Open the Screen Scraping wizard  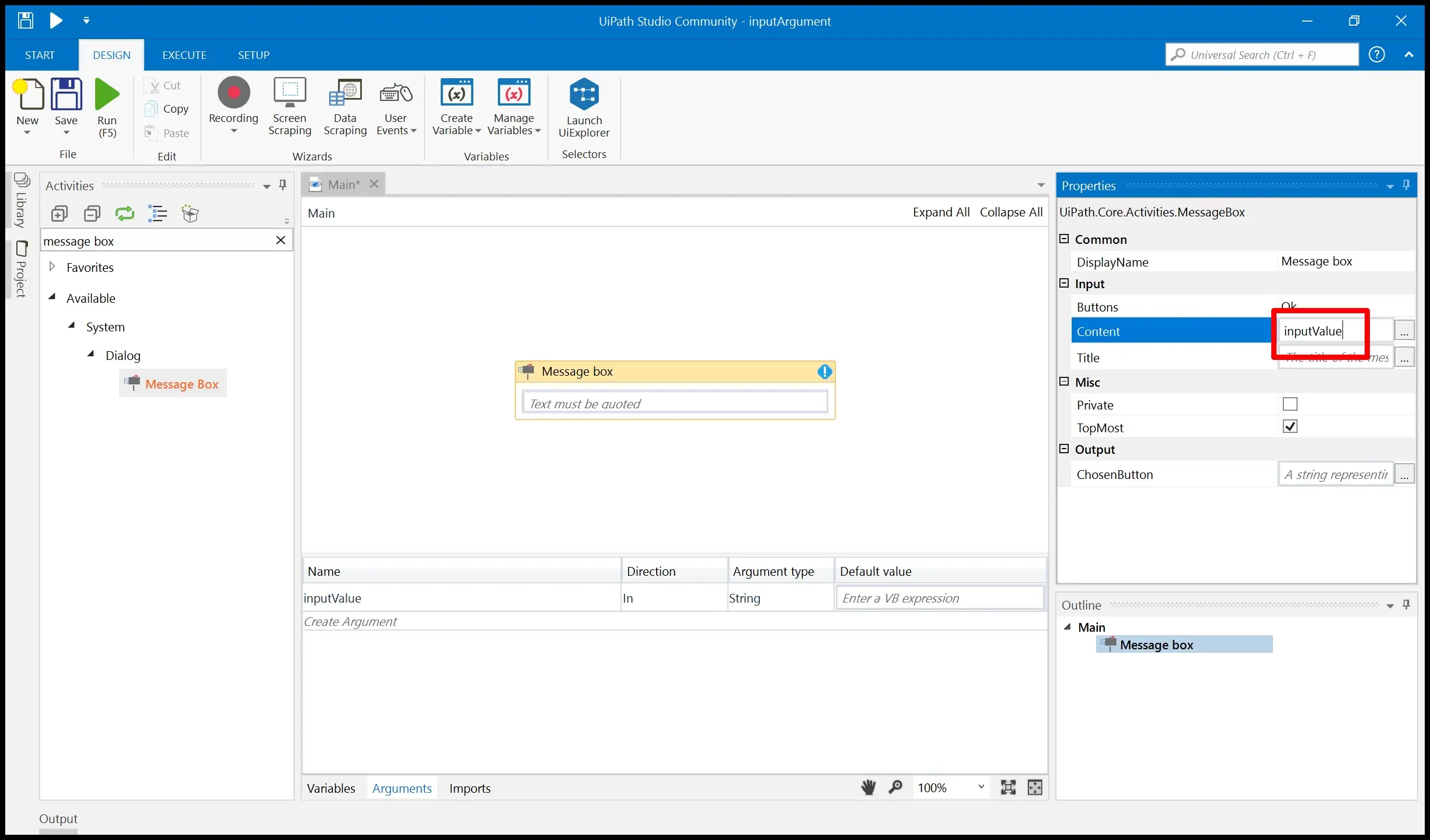[x=290, y=107]
